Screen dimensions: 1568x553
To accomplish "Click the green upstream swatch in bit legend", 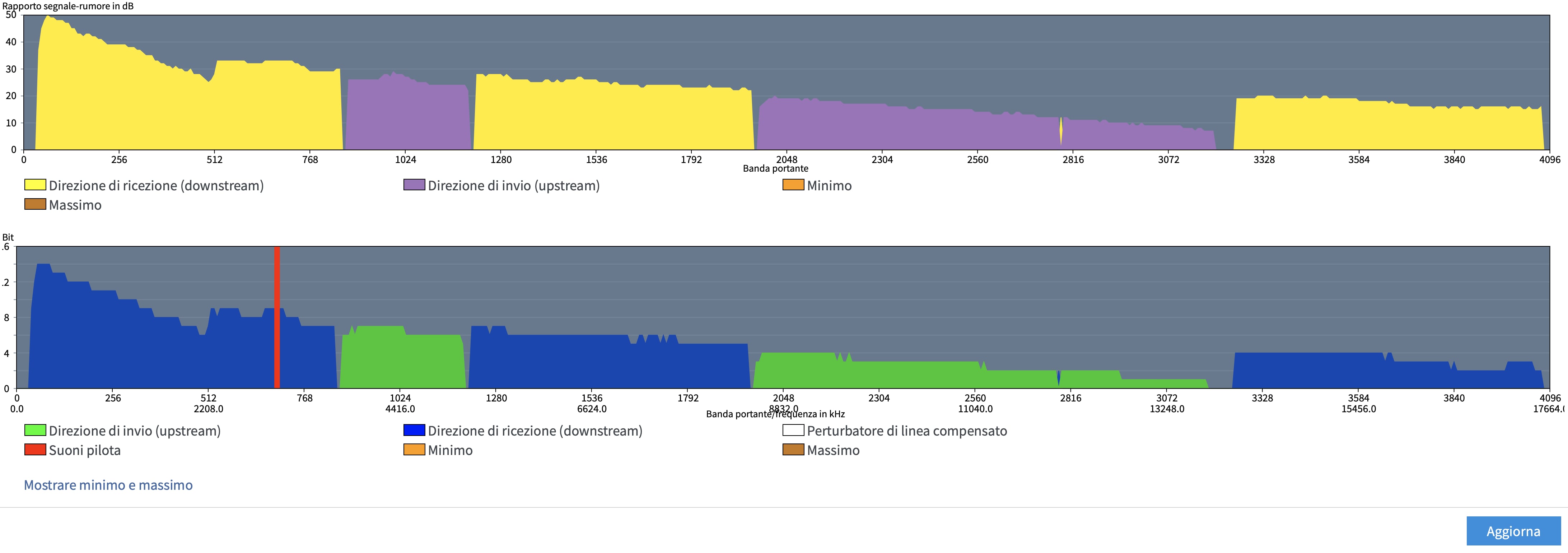I will click(x=35, y=430).
